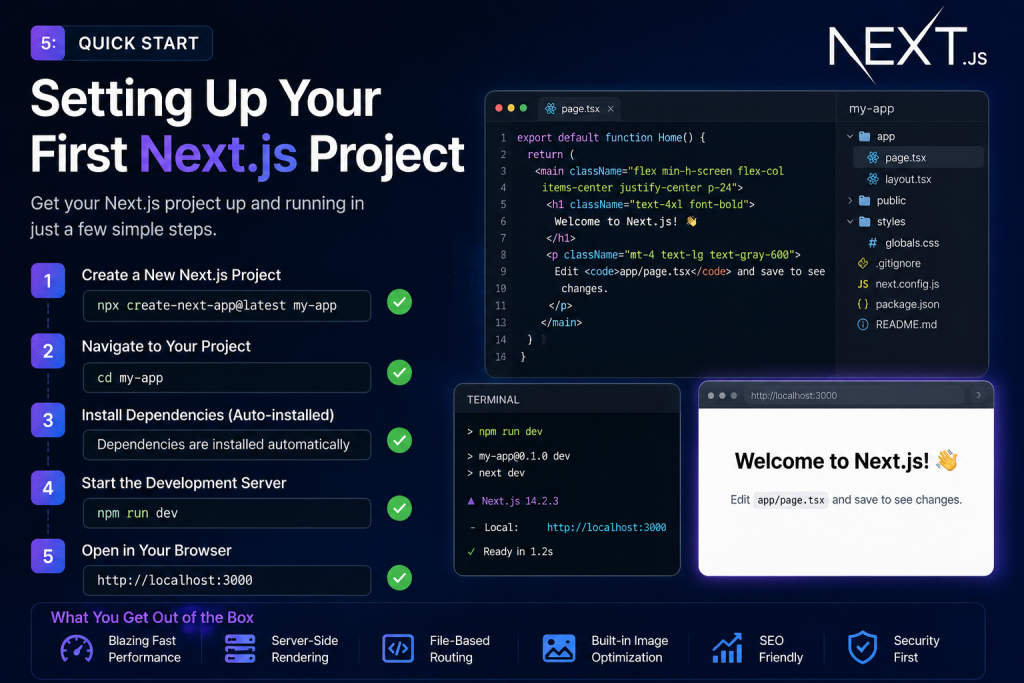Click the Dependencies are installed automatically box

(x=227, y=445)
